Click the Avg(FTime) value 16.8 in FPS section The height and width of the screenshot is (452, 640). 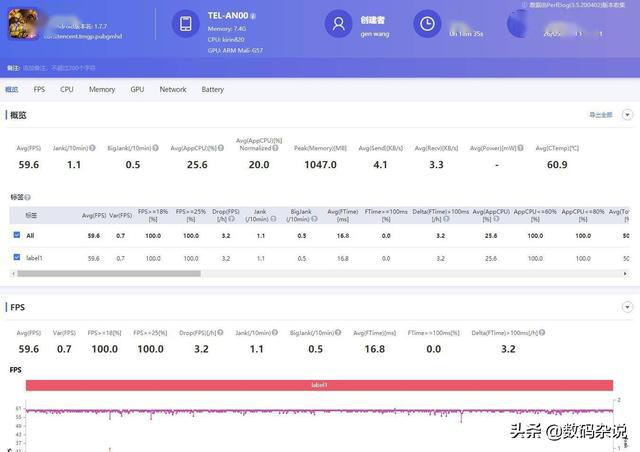375,349
